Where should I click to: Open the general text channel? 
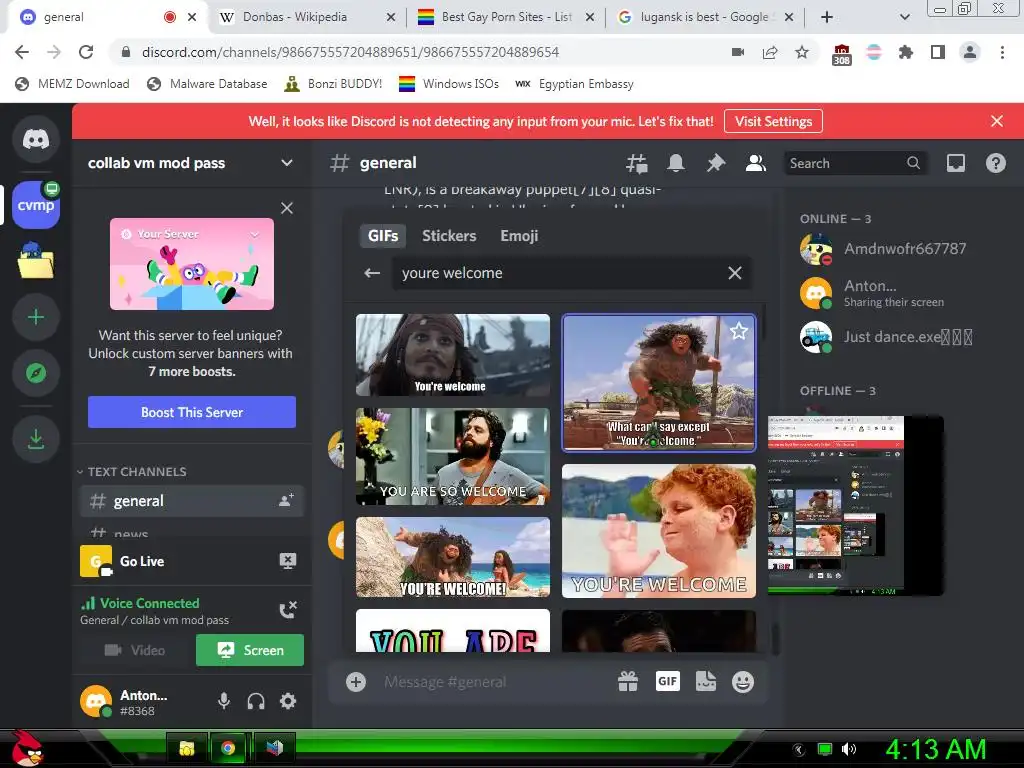pos(191,501)
